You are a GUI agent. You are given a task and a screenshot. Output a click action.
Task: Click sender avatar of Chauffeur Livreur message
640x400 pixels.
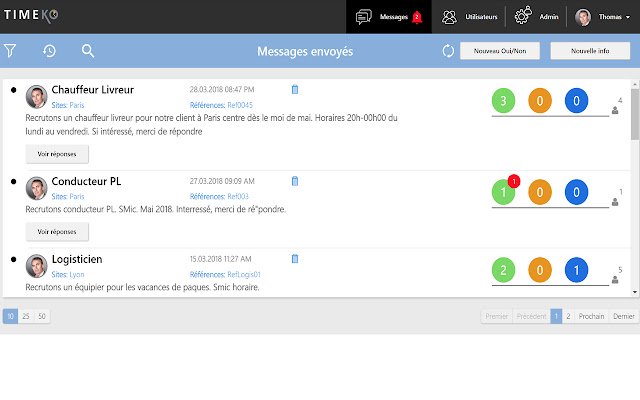coord(36,96)
